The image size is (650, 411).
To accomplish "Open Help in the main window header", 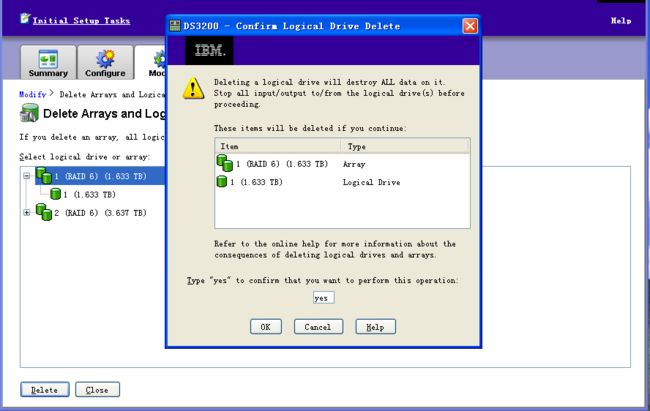I will 621,20.
